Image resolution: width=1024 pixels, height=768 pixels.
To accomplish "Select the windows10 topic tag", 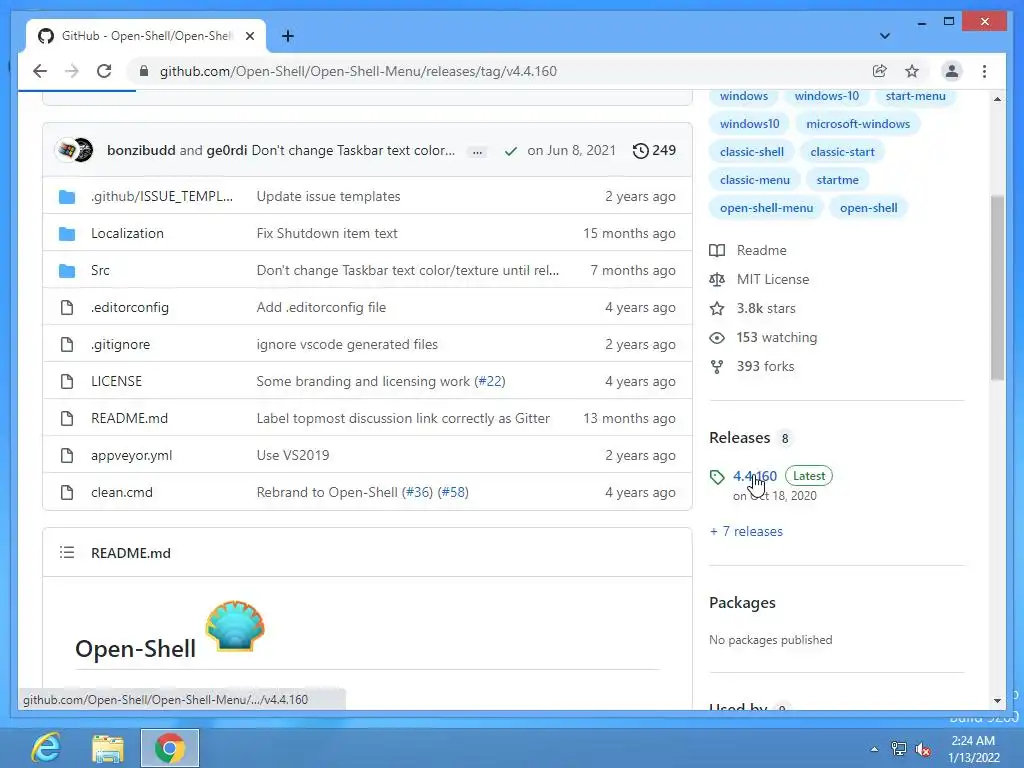I will tap(749, 123).
